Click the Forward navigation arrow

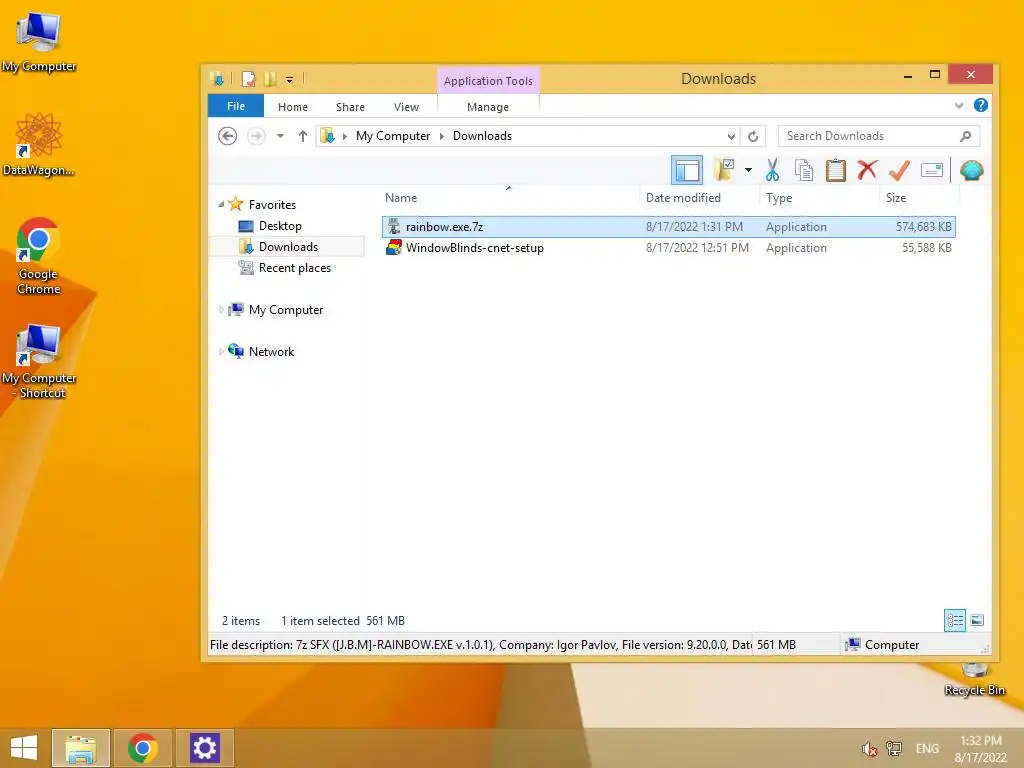point(256,136)
